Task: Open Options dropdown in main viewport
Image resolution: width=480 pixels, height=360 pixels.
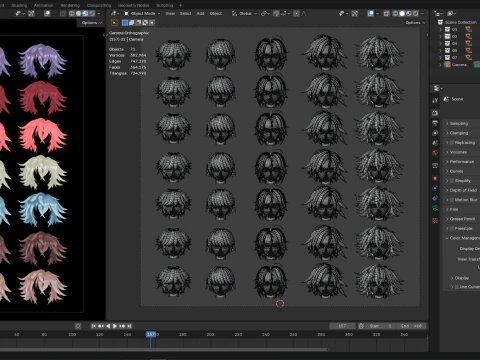Action: tap(415, 23)
